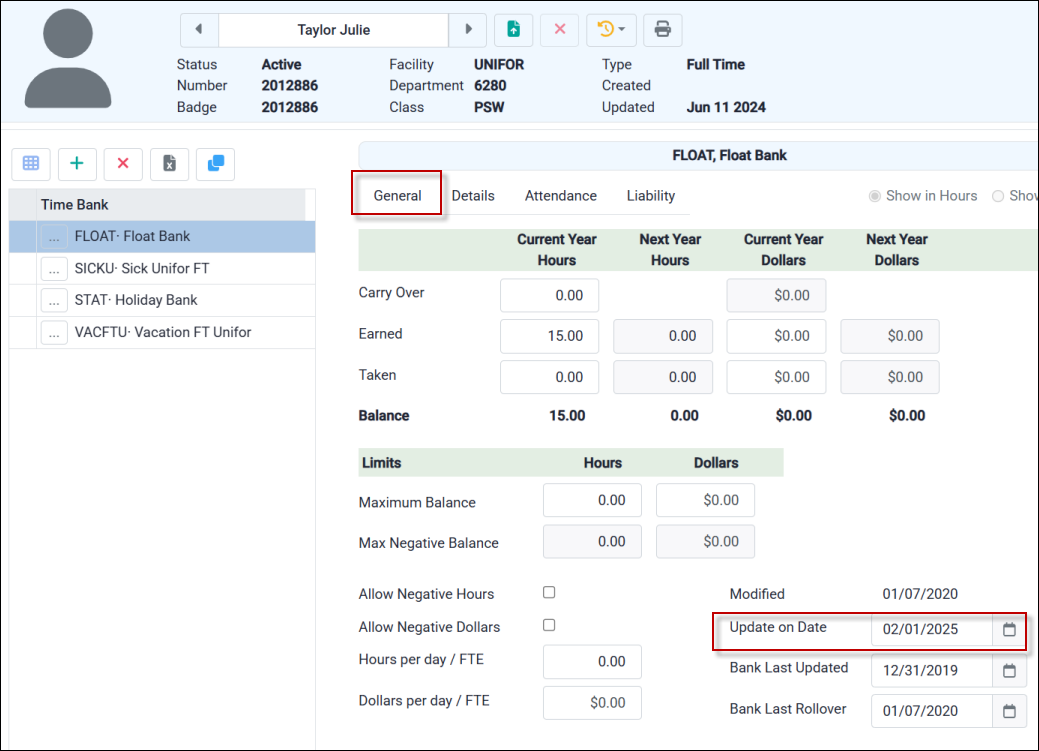Open calendar picker for Update on Date
The image size is (1039, 751).
pyautogui.click(x=1009, y=630)
